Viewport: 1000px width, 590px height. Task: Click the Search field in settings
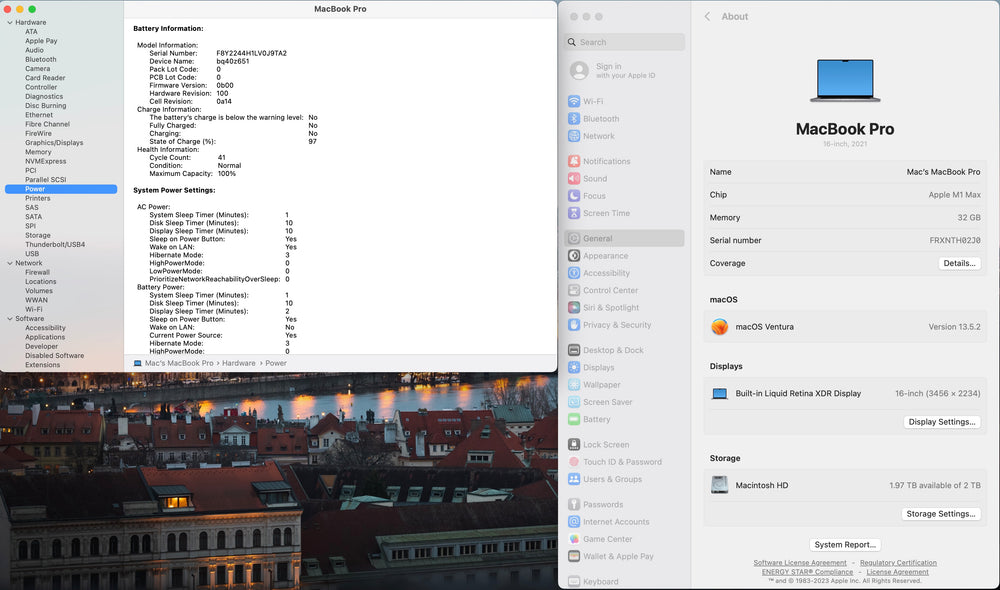tap(625, 42)
